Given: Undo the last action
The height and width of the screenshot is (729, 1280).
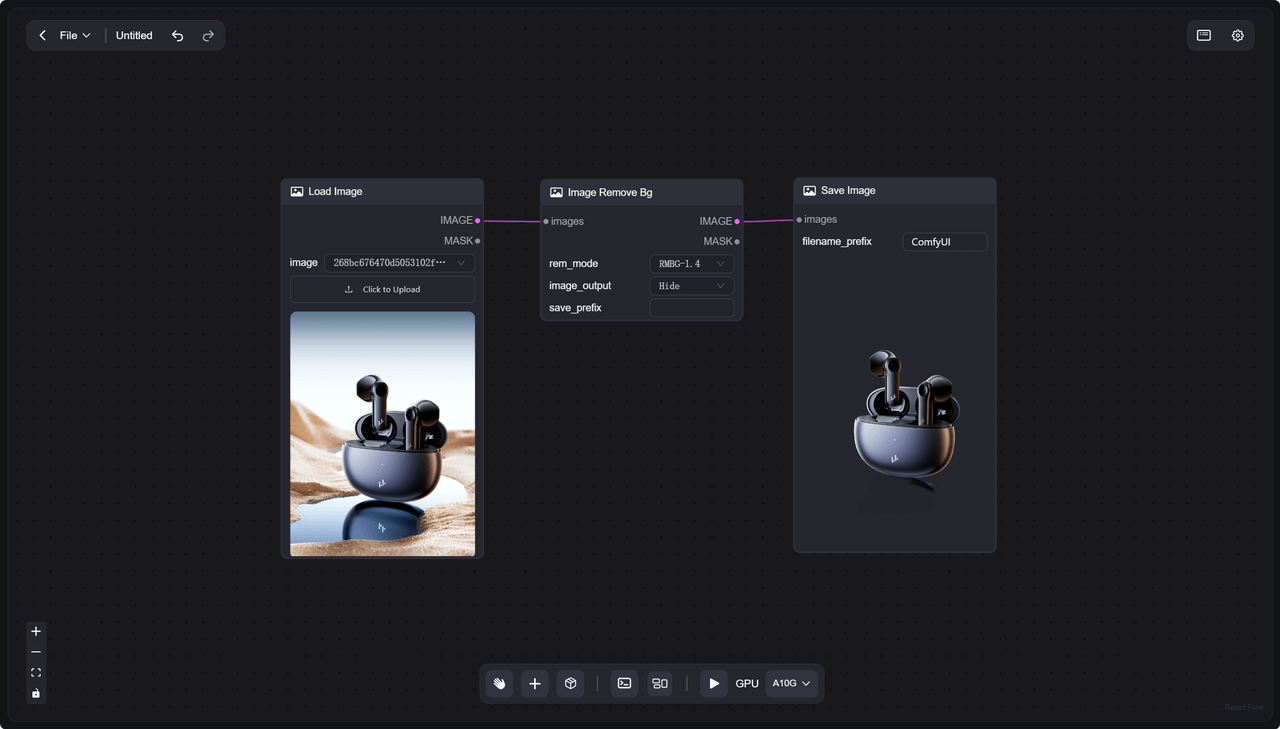Looking at the screenshot, I should (x=177, y=36).
